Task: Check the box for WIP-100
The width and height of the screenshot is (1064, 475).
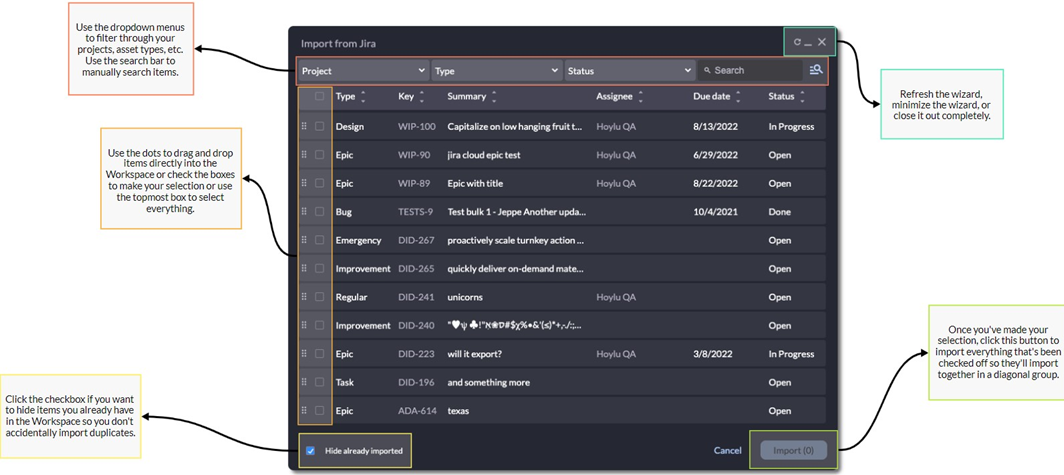Action: (x=320, y=126)
